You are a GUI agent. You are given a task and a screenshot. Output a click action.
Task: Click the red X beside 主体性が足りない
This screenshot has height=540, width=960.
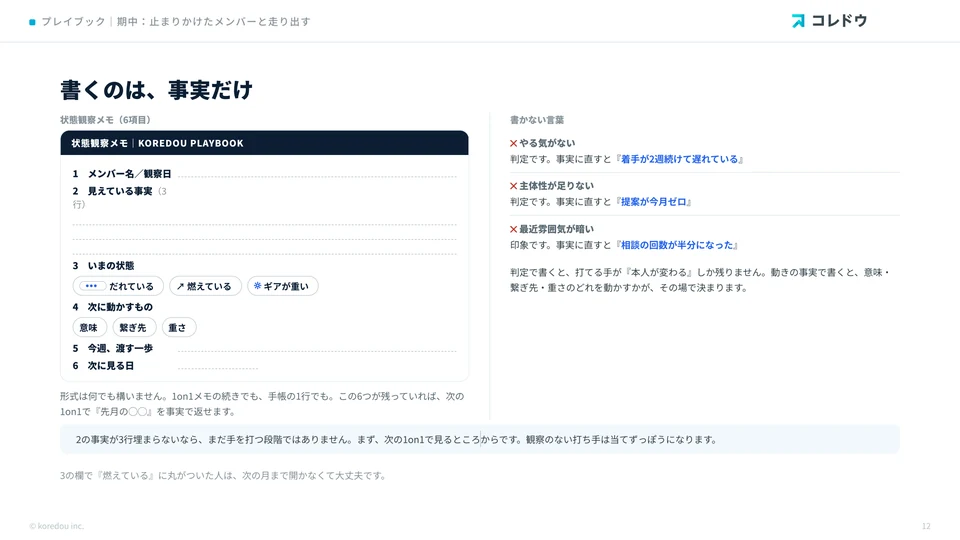[x=514, y=186]
